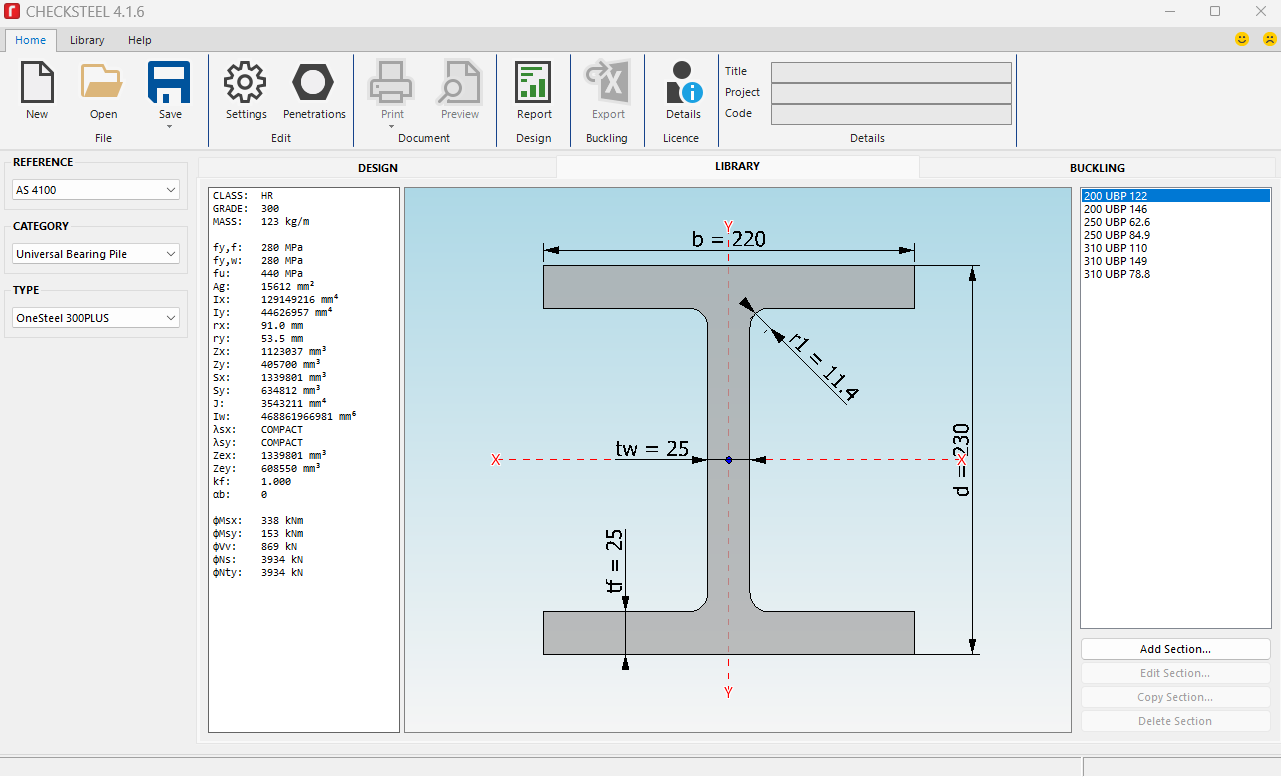Generate a design Report
Viewport: 1281px width, 777px height.
tap(534, 83)
